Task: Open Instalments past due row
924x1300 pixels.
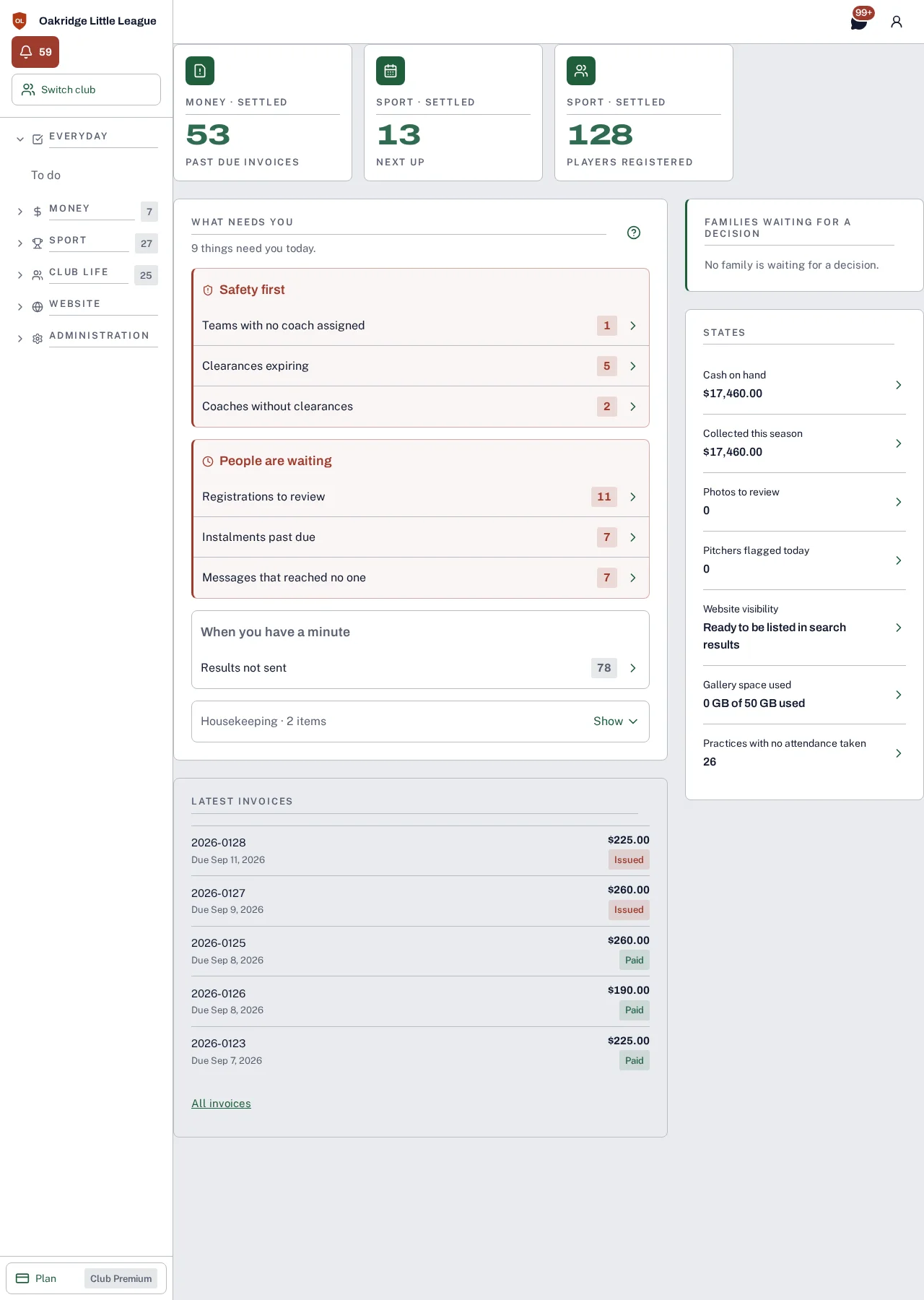Action: pyautogui.click(x=421, y=537)
